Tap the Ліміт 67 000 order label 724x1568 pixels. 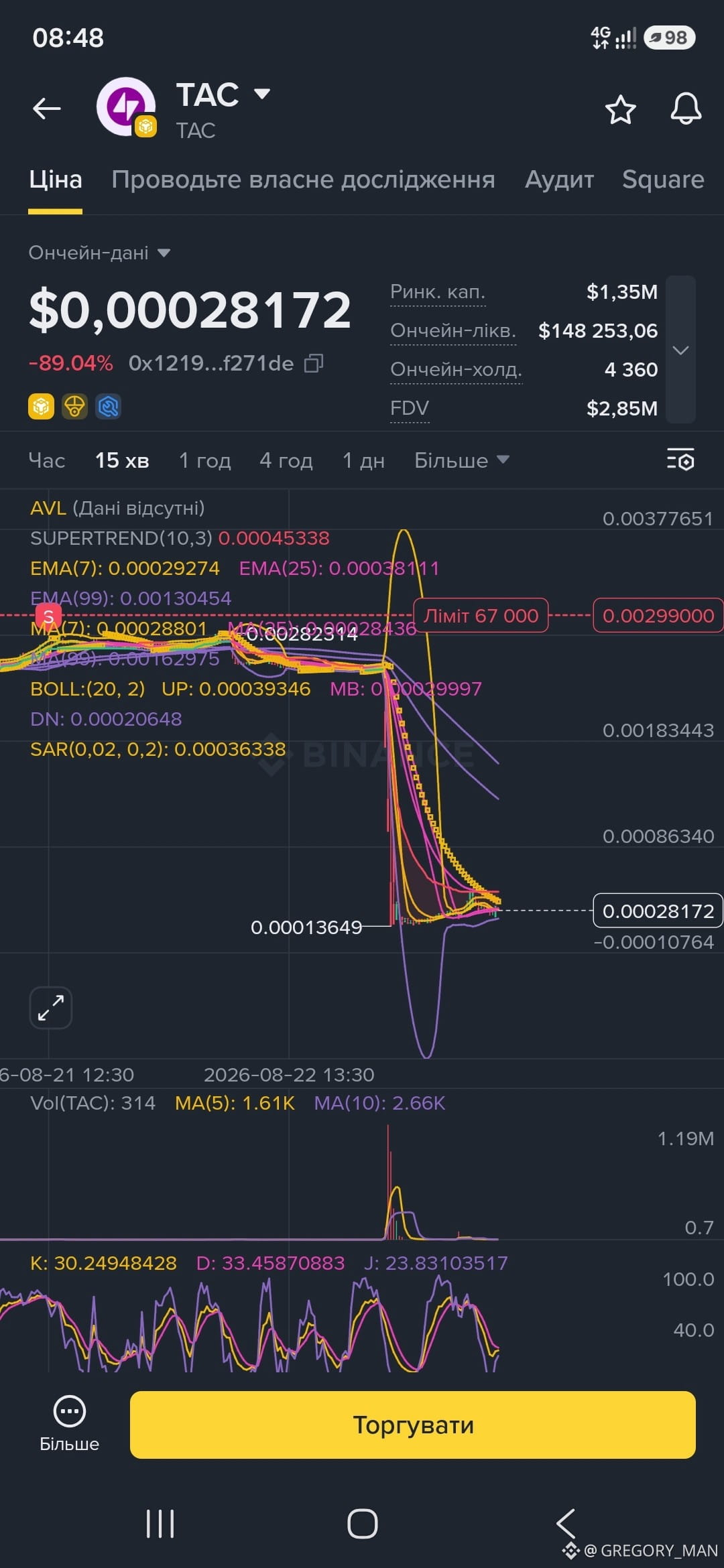[481, 615]
